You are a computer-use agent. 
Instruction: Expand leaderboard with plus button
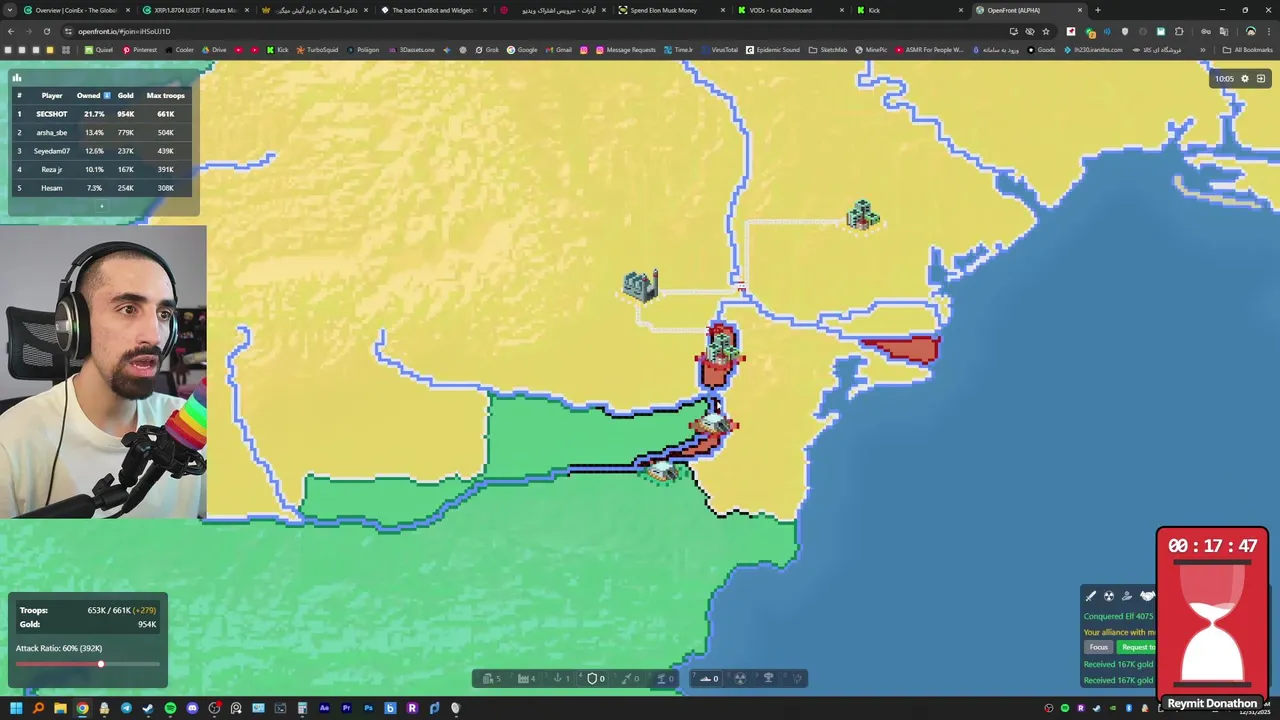coord(101,206)
